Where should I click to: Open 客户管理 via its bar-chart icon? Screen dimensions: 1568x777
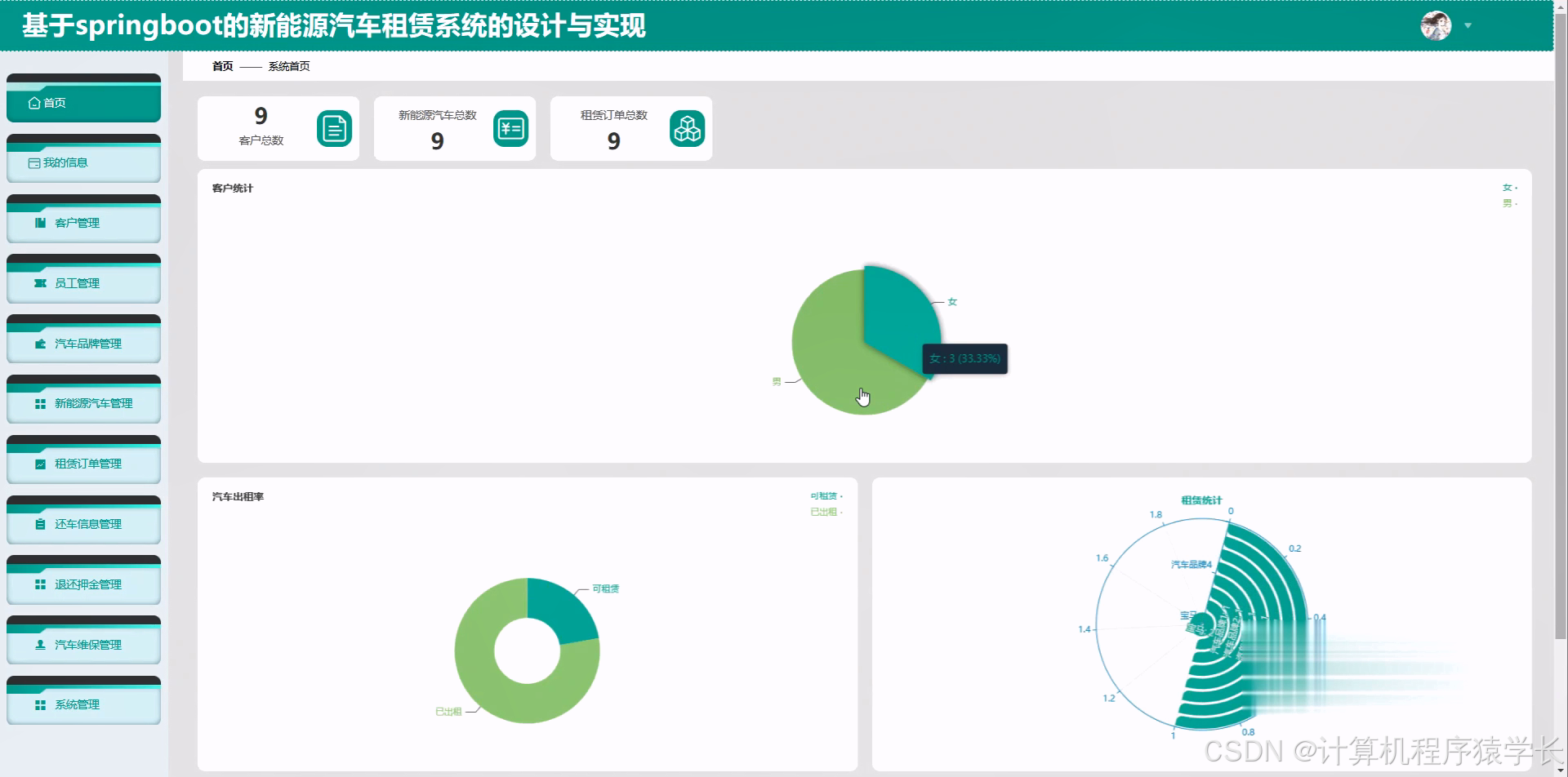click(39, 222)
